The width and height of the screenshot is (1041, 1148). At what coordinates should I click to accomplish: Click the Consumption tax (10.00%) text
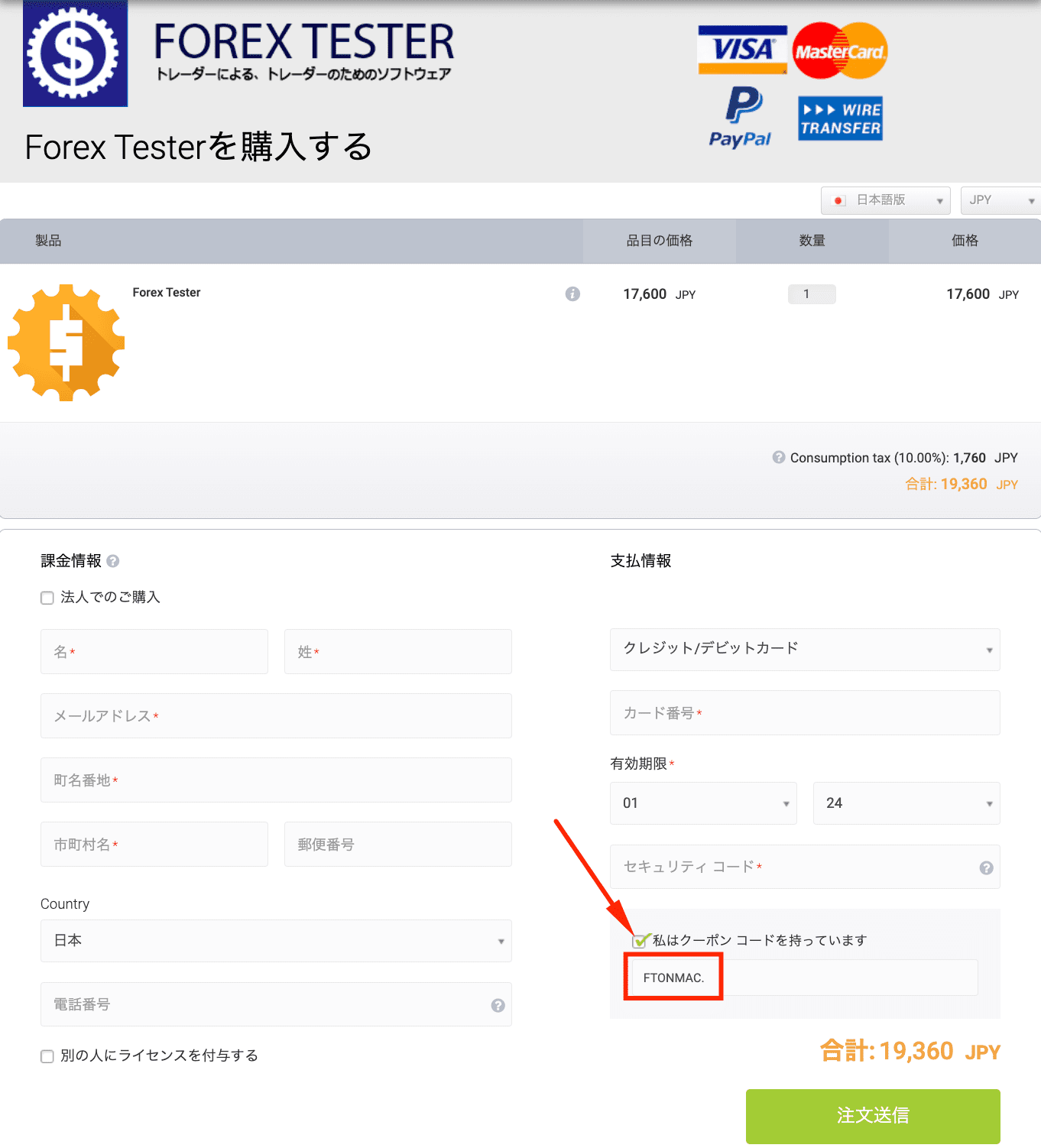(870, 458)
